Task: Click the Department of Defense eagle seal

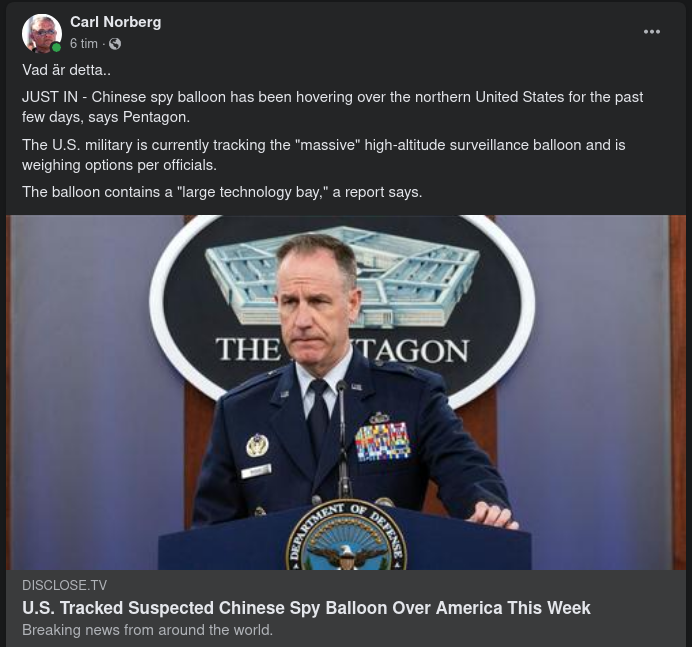Action: [346, 536]
